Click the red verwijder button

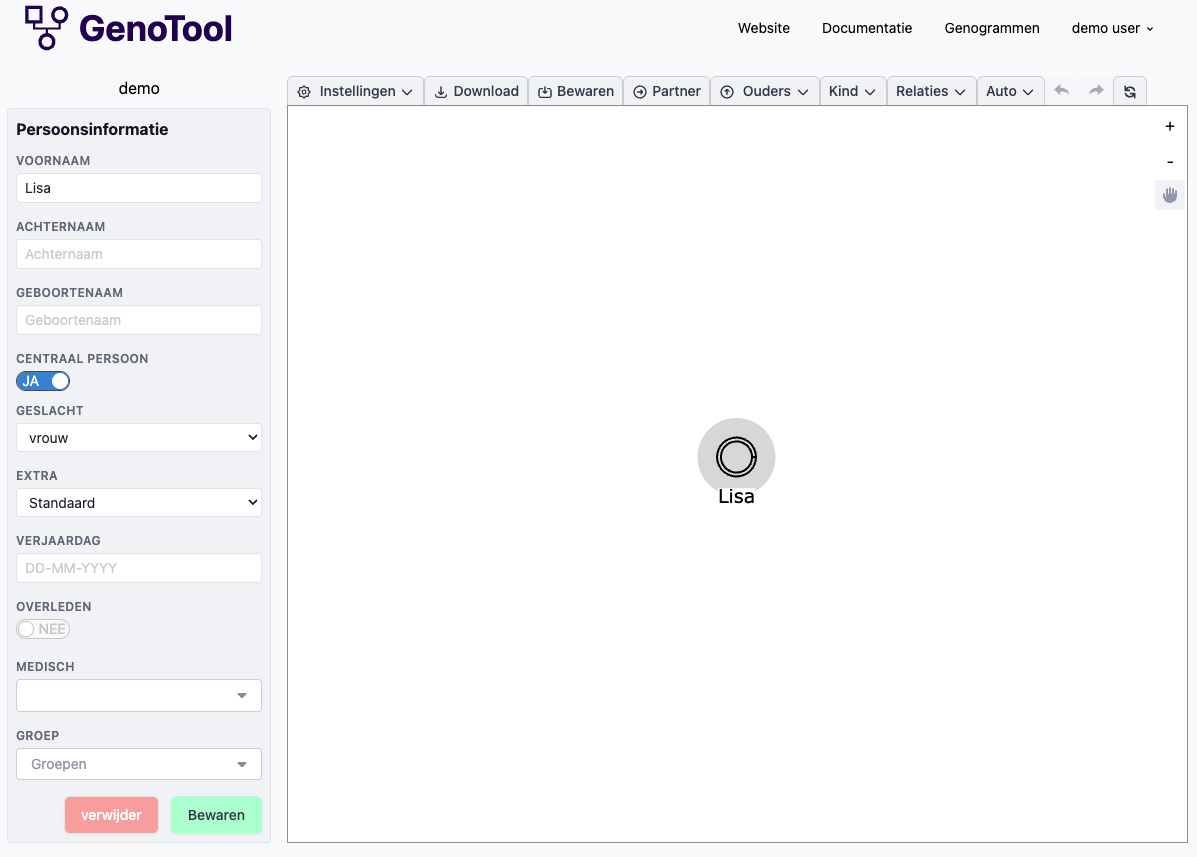pyautogui.click(x=111, y=815)
